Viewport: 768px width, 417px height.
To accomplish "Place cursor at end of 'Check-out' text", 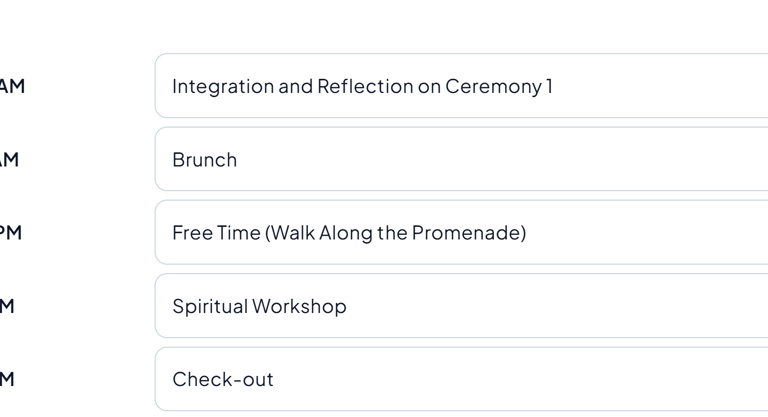I will (275, 379).
